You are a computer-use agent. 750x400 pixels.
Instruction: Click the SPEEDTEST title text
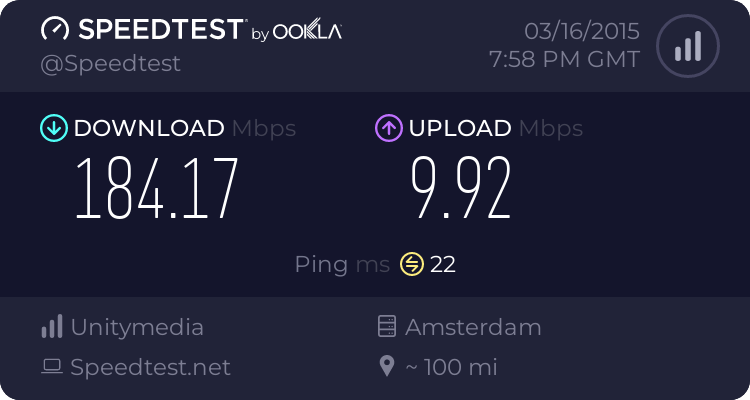158,30
